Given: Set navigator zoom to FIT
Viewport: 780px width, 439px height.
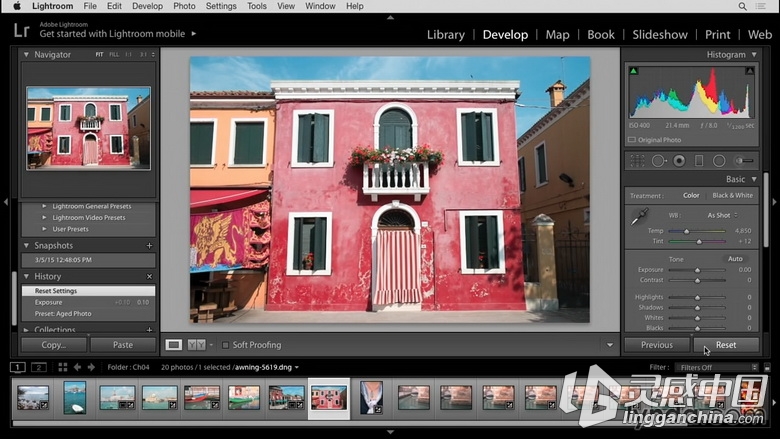Looking at the screenshot, I should [x=99, y=54].
